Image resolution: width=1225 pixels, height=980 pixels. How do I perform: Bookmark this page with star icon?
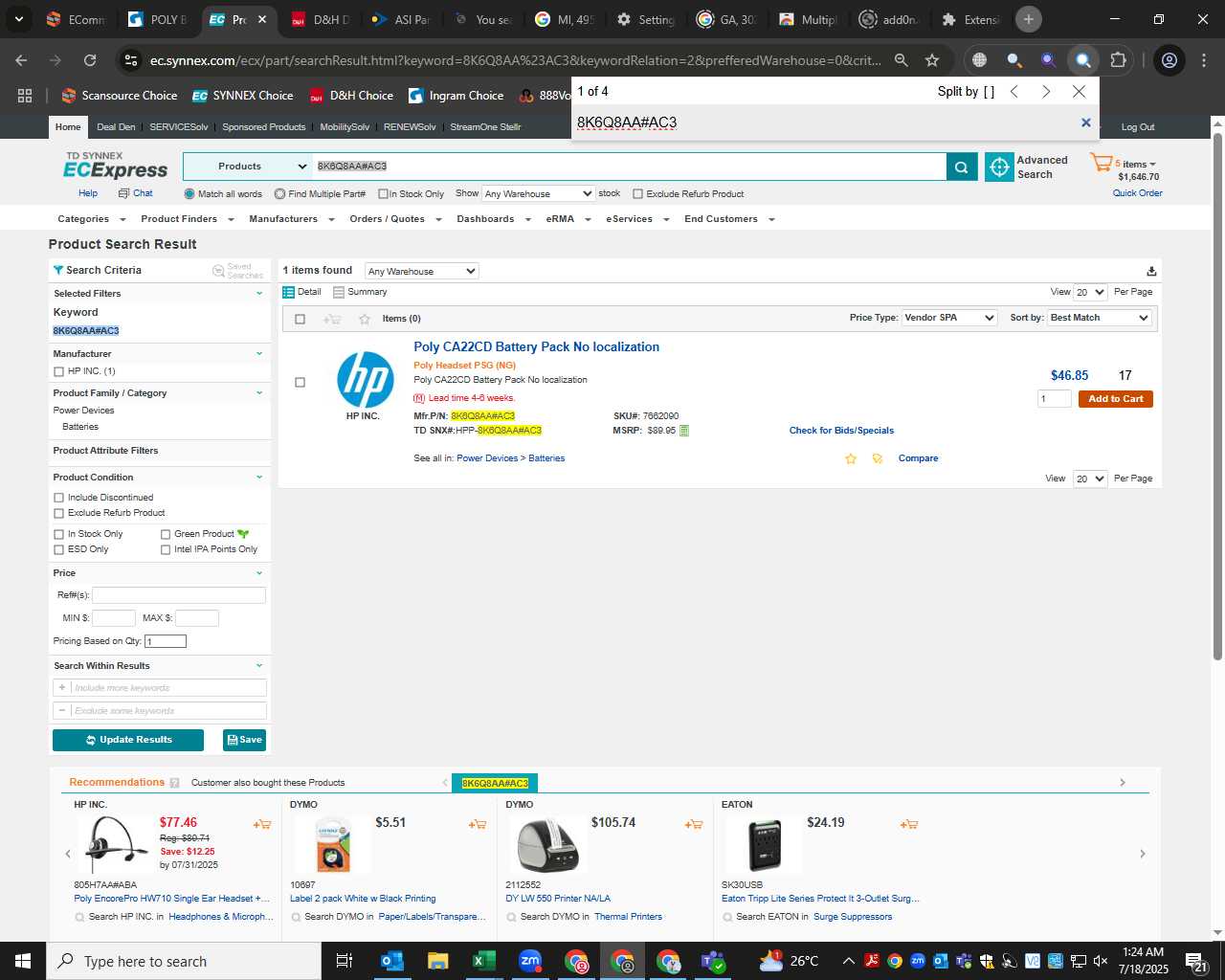(x=932, y=60)
